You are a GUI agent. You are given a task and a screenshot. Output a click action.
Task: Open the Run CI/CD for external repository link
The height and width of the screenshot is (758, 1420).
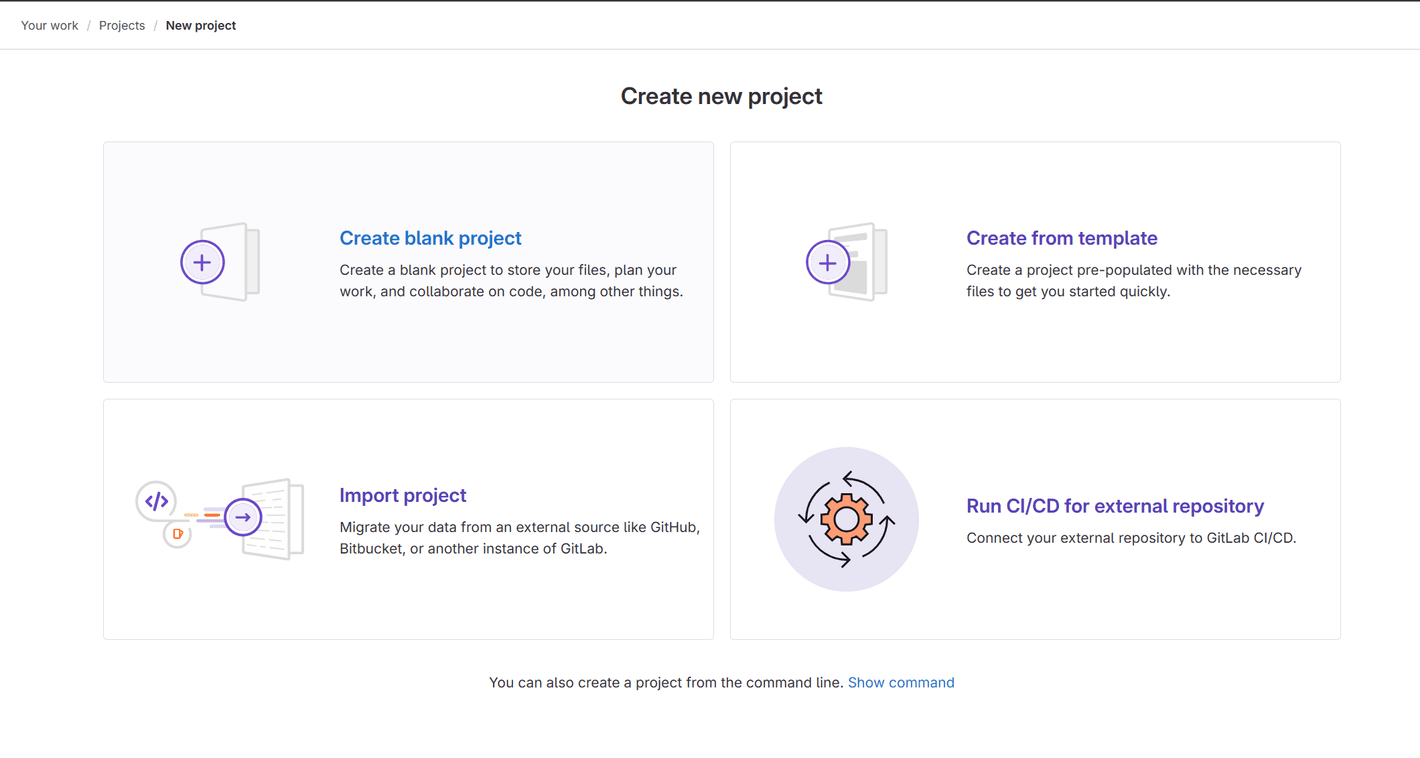coord(1114,506)
